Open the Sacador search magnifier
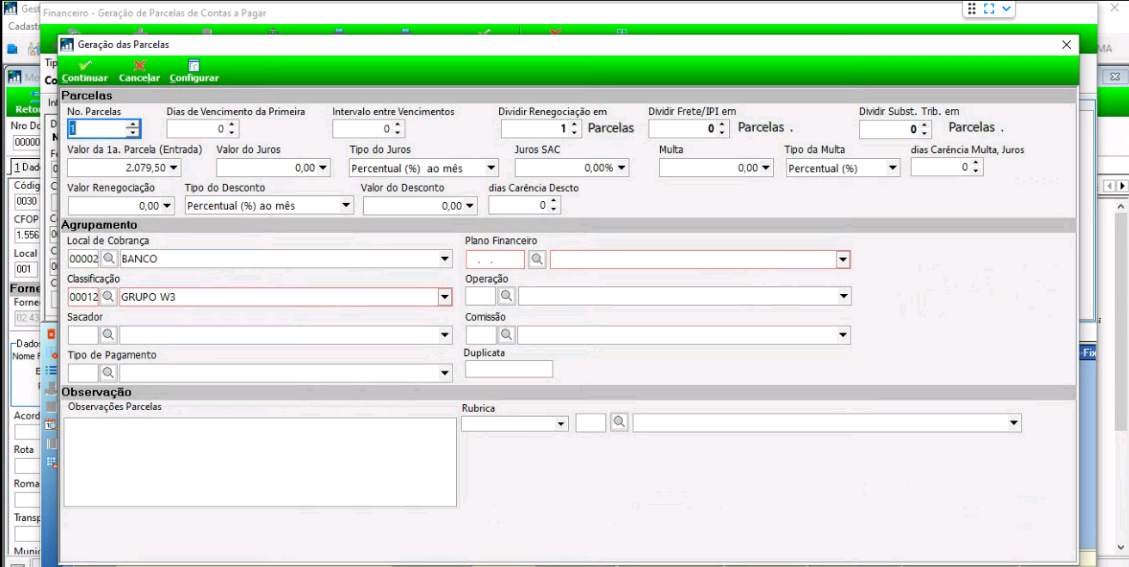Viewport: 1129px width, 567px height. (x=108, y=335)
